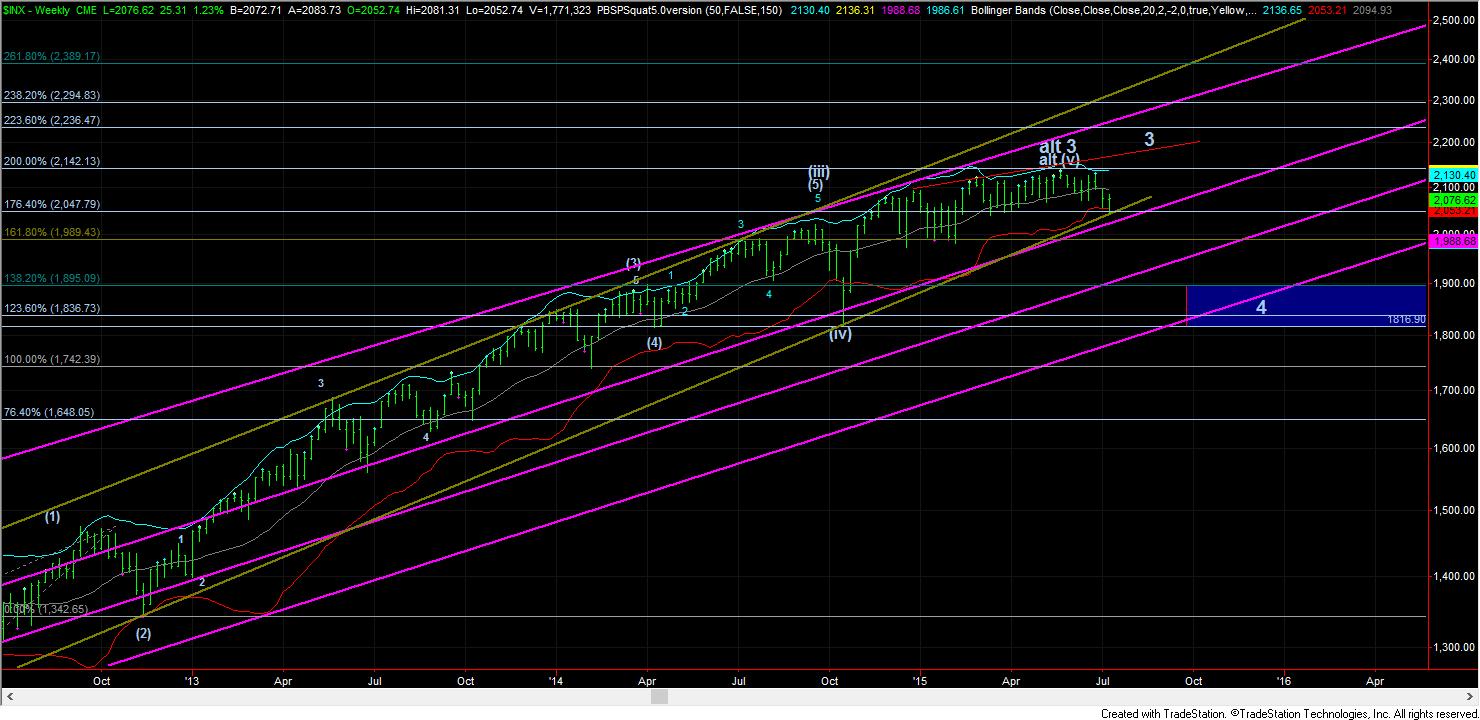The height and width of the screenshot is (720, 1480).
Task: Select the 1,988.68 magenta price tag
Action: [1453, 241]
